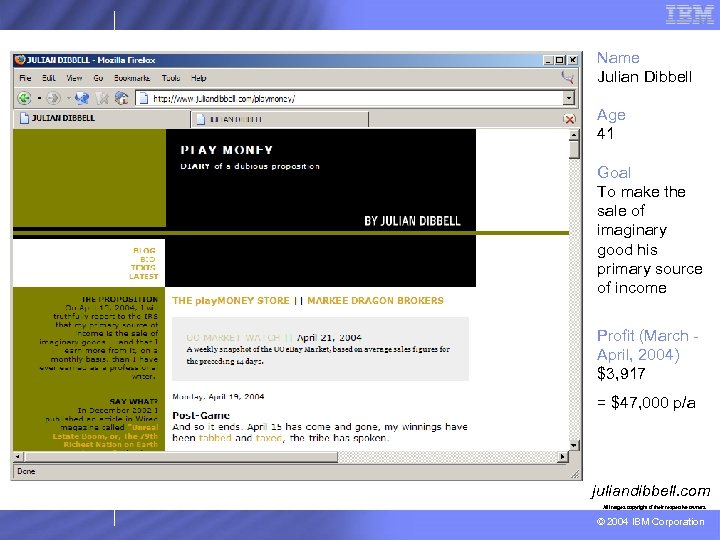The height and width of the screenshot is (540, 720).
Task: Open the Help menu
Action: [x=199, y=78]
